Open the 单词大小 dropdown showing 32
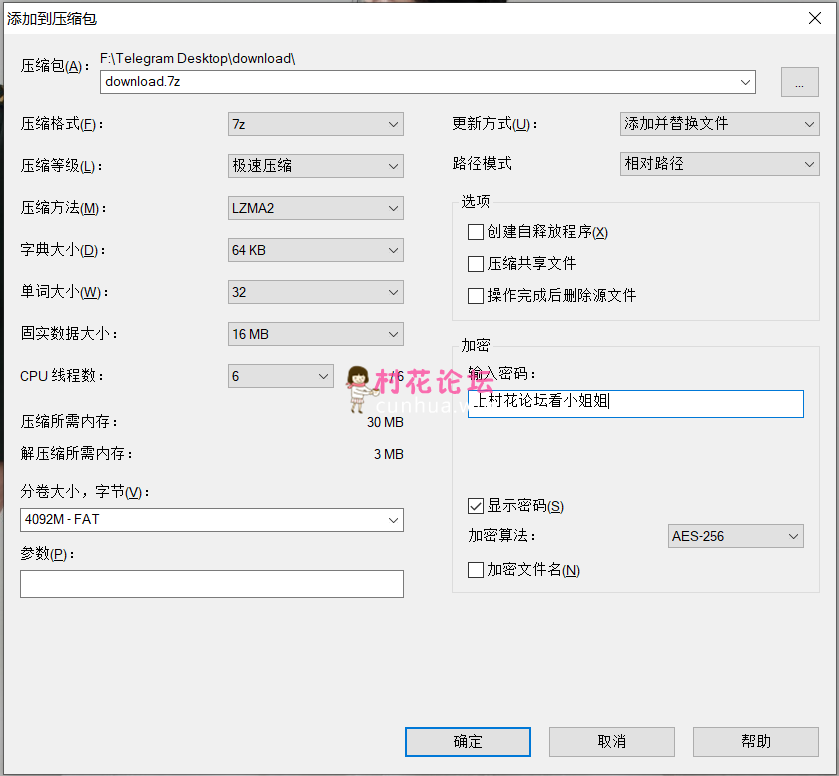This screenshot has height=776, width=839. tap(316, 292)
